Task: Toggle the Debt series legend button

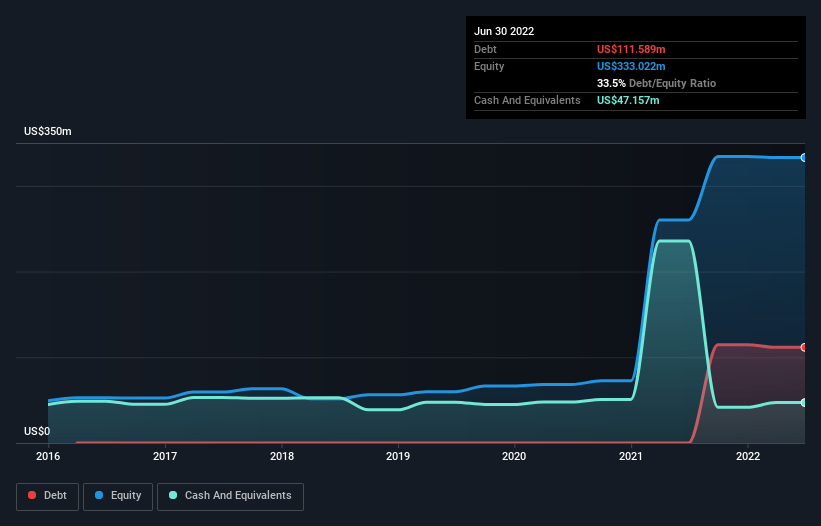Action: [x=48, y=496]
